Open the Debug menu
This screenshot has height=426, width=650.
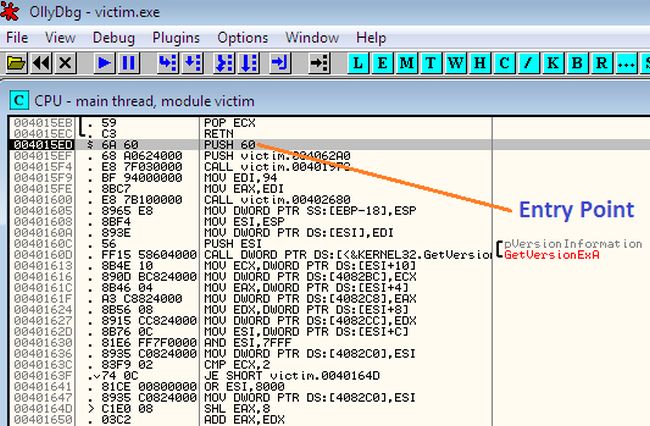point(114,38)
